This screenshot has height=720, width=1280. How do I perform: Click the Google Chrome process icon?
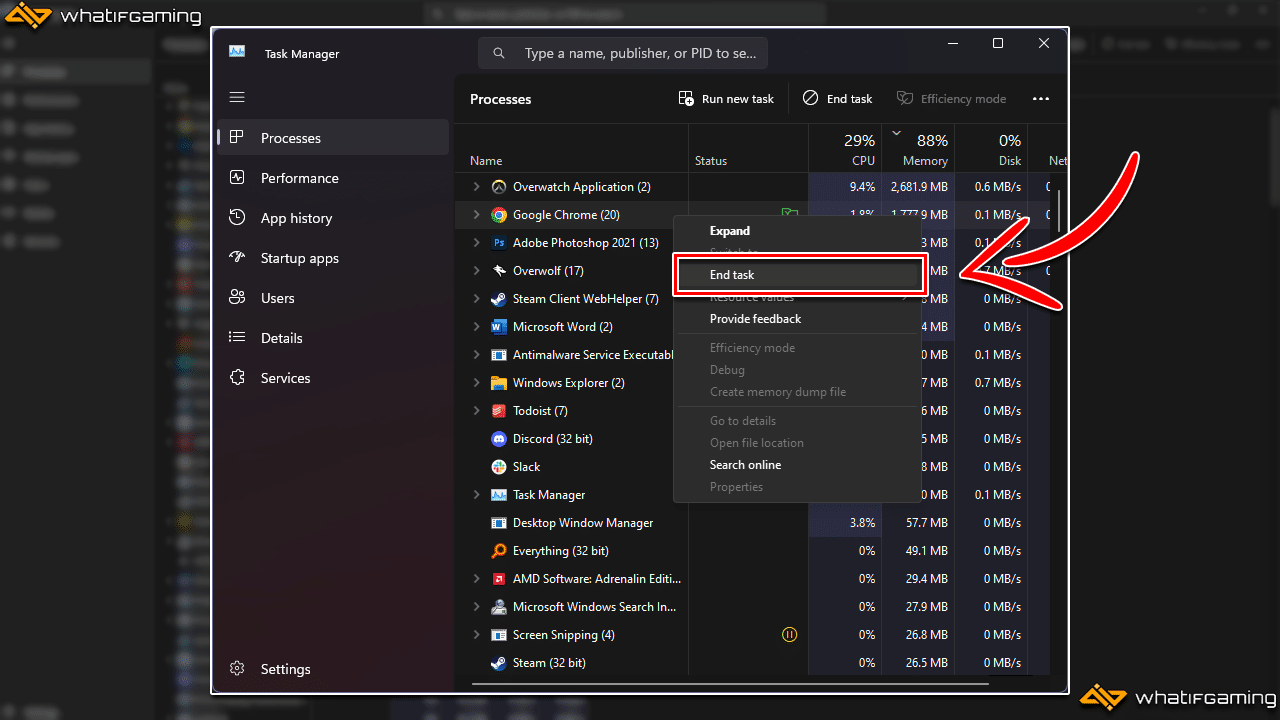[499, 215]
